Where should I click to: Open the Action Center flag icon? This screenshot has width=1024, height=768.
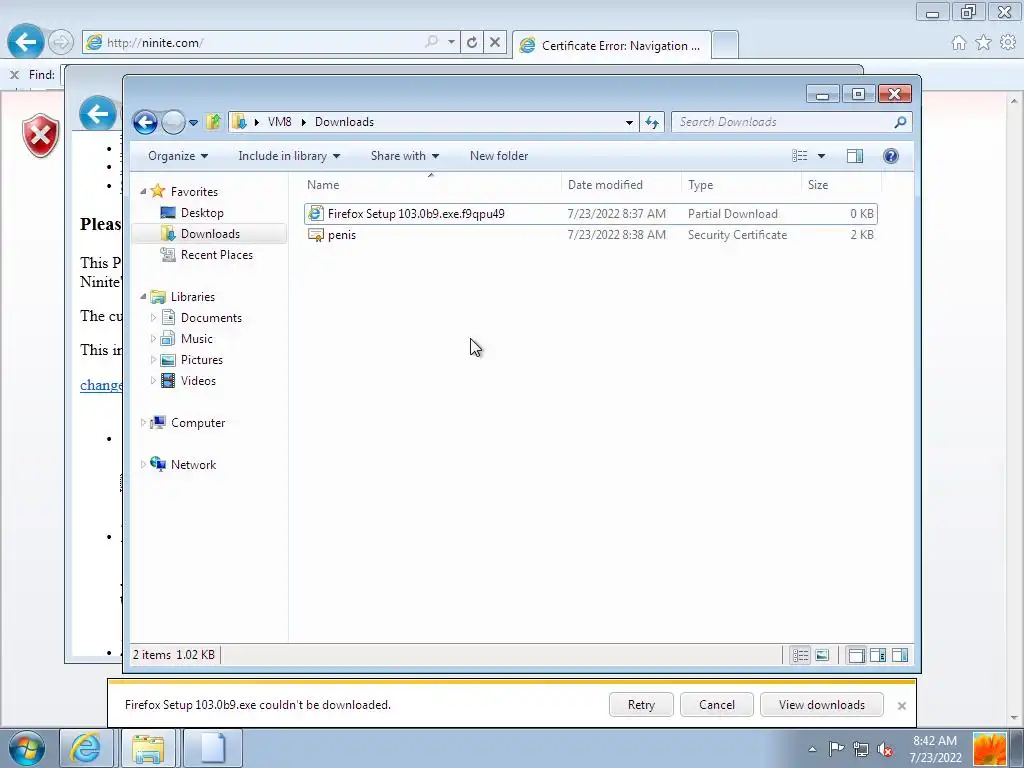(836, 749)
